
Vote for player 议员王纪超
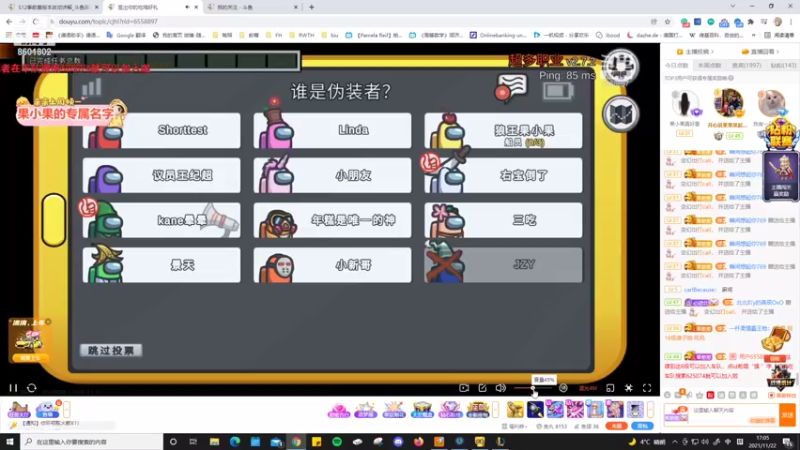pos(161,175)
